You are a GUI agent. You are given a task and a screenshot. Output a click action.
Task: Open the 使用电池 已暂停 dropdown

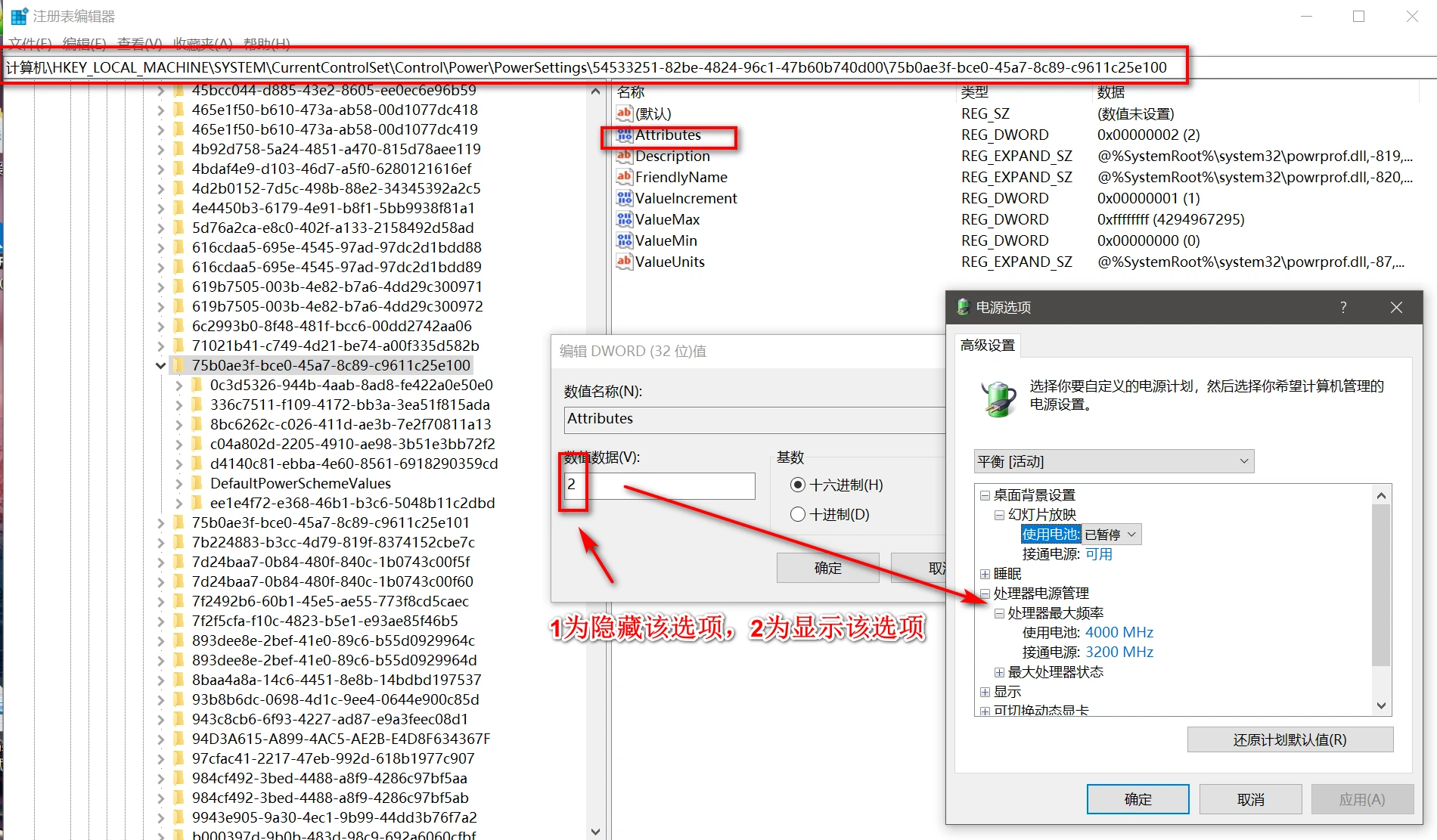1111,535
